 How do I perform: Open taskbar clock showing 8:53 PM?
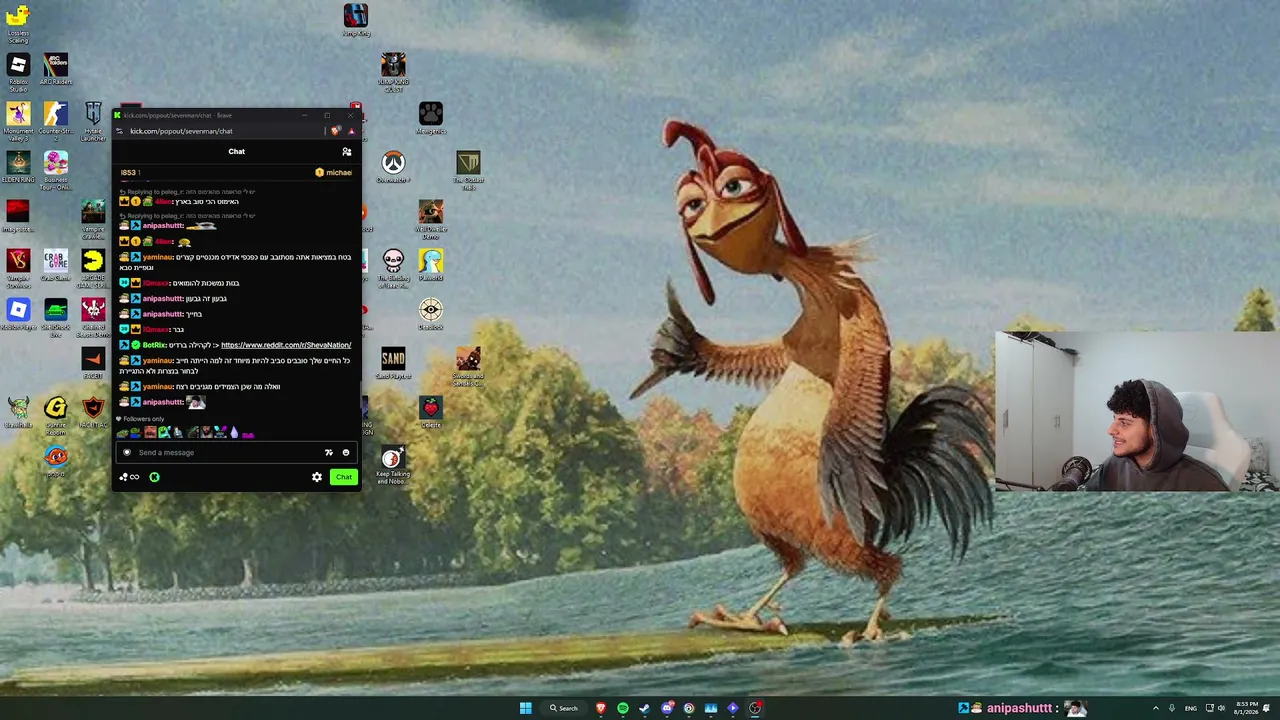pyautogui.click(x=1247, y=708)
